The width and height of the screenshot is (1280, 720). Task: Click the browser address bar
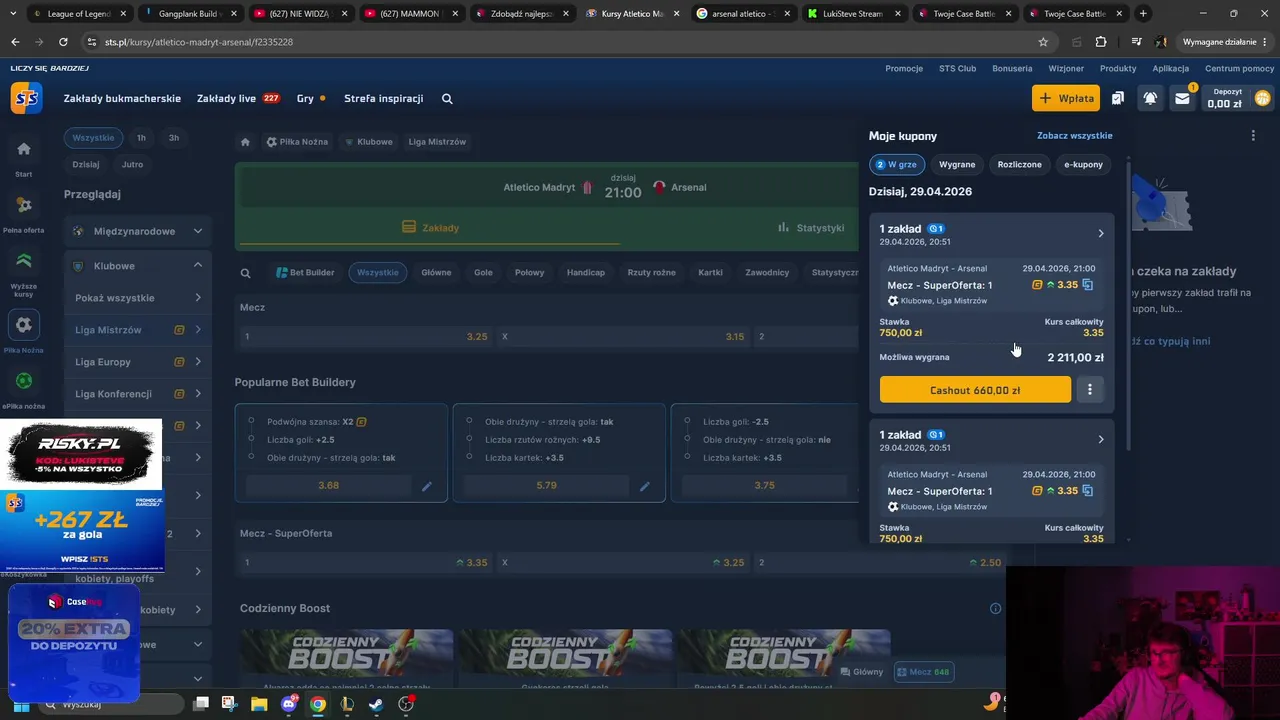(560, 42)
